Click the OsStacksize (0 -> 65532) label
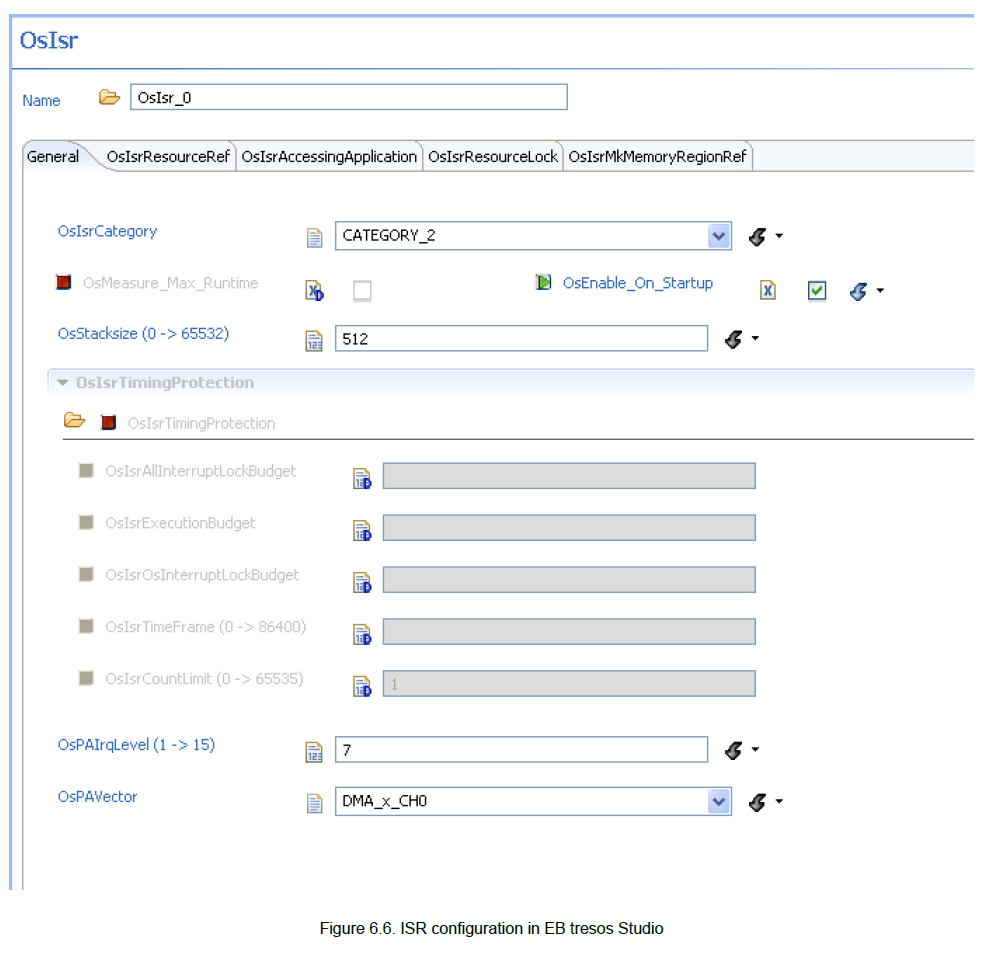Image resolution: width=993 pixels, height=954 pixels. [143, 333]
